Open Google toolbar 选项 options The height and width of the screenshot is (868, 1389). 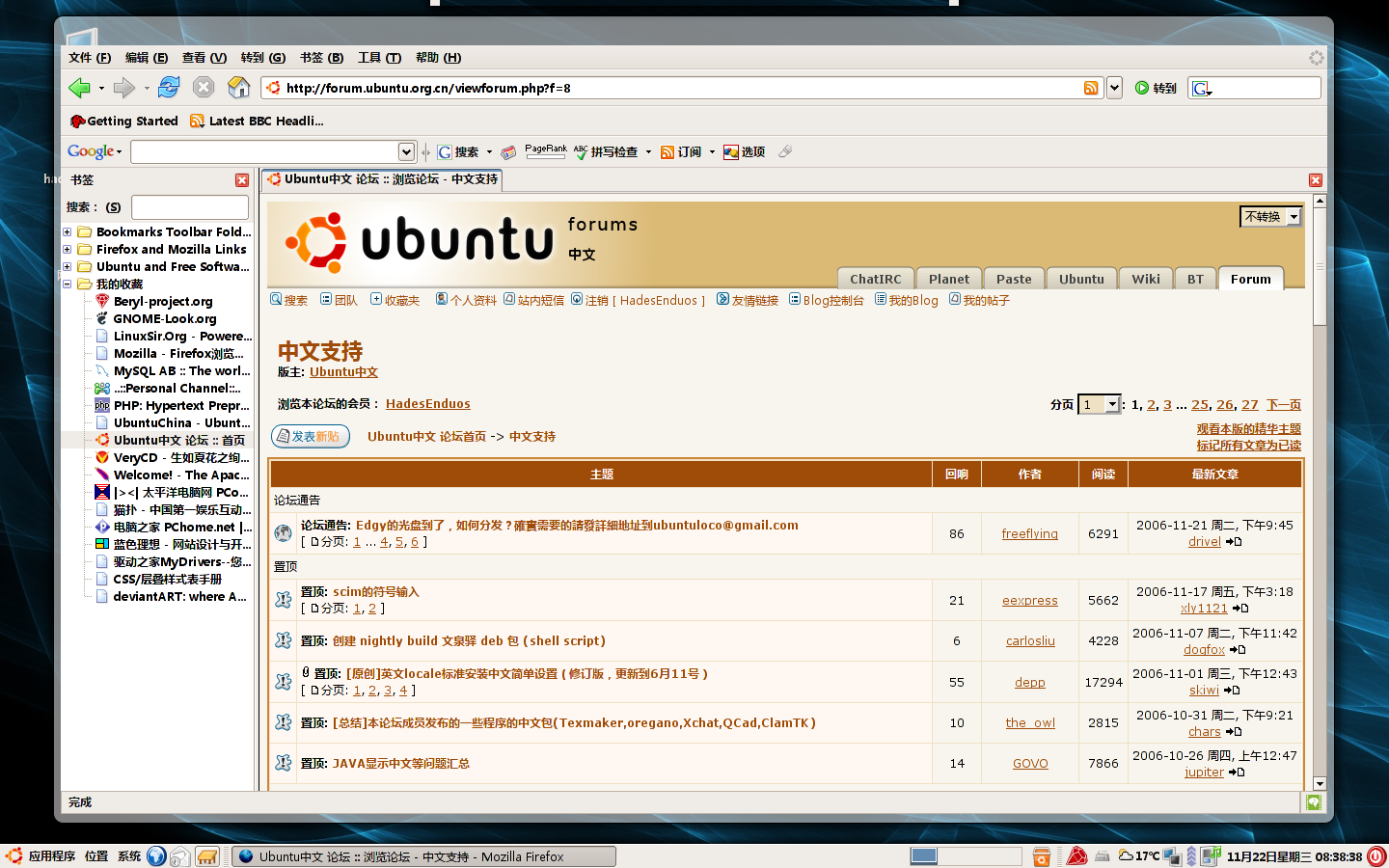(744, 151)
